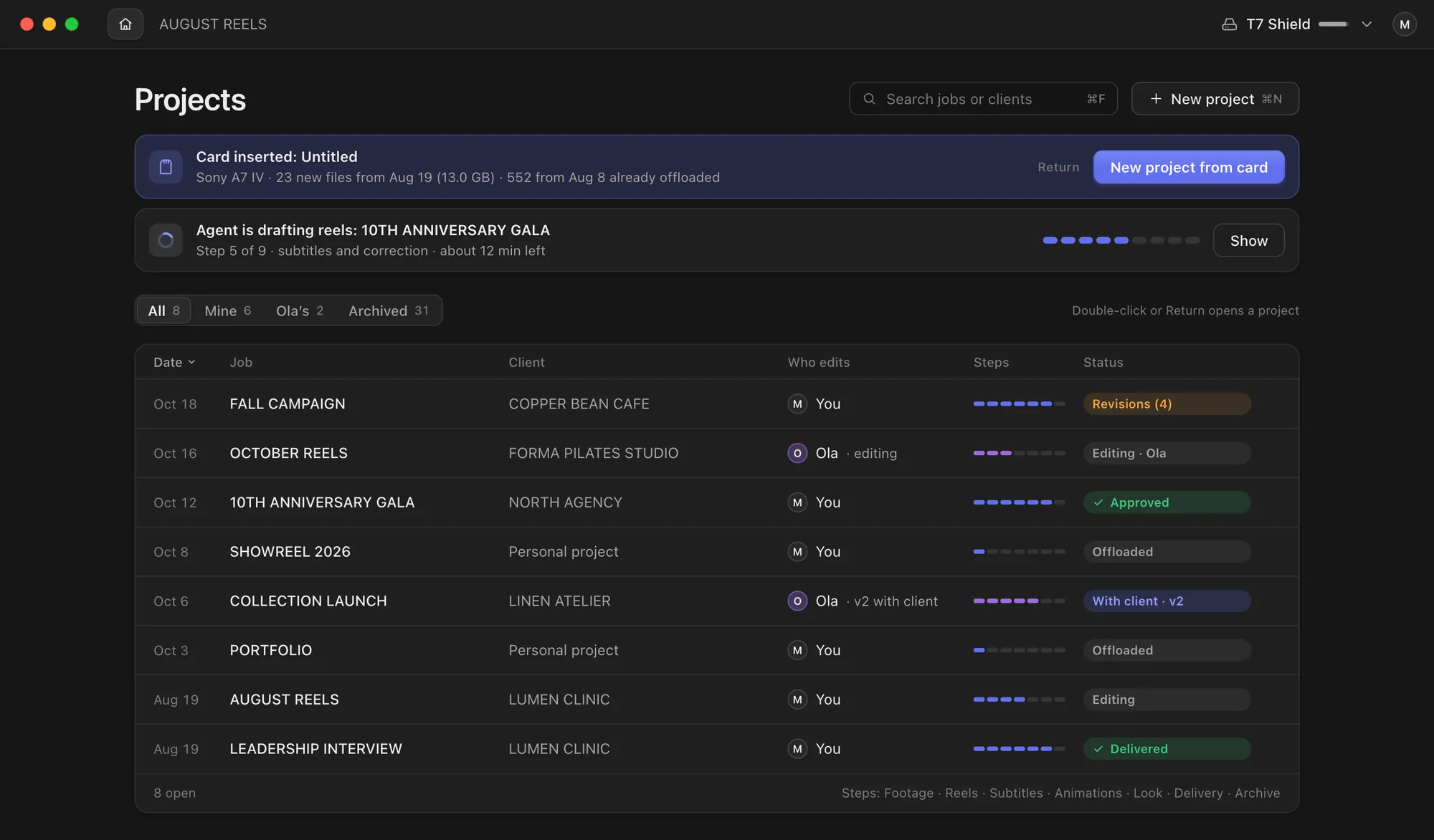Click Ola's avatar in COLLECTION LAUNCH row
Viewport: 1434px width, 840px height.
(x=797, y=601)
